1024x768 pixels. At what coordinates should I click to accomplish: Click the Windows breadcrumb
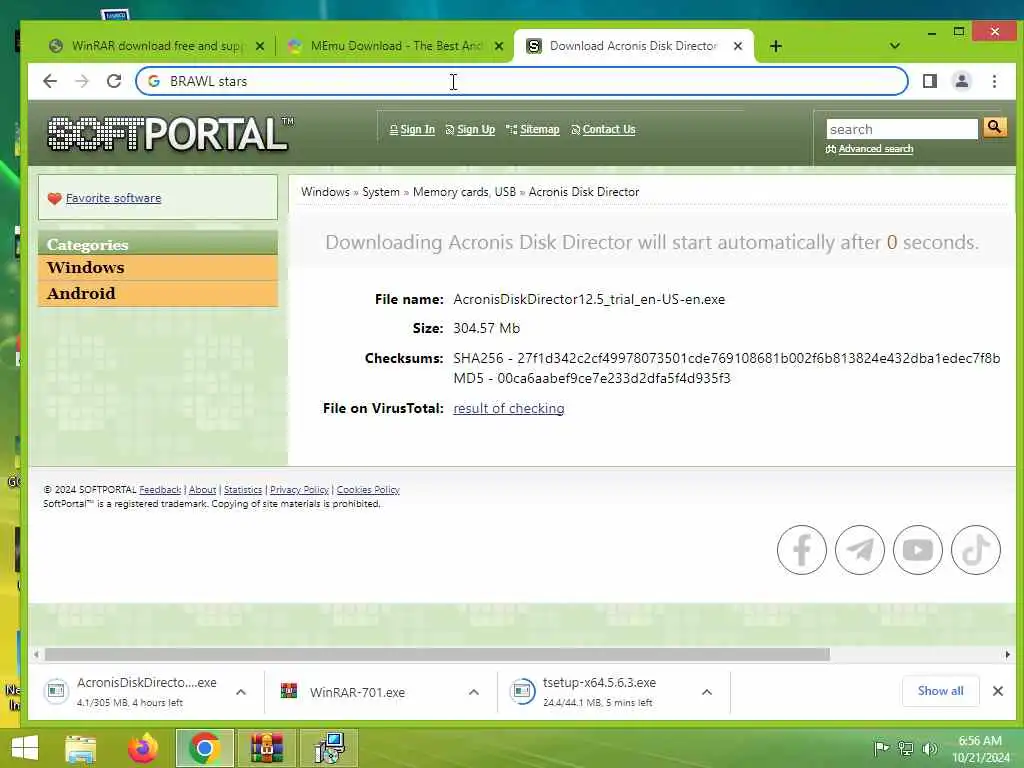[325, 192]
